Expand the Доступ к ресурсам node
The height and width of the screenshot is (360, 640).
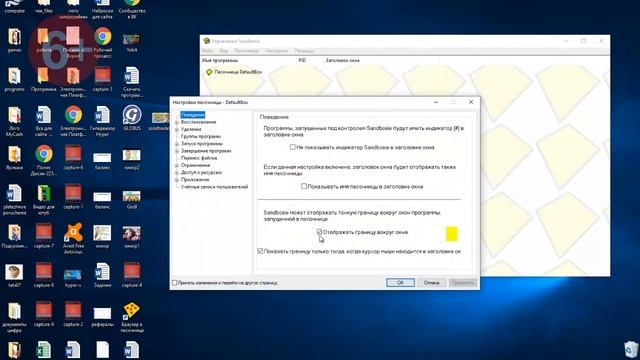click(x=177, y=172)
